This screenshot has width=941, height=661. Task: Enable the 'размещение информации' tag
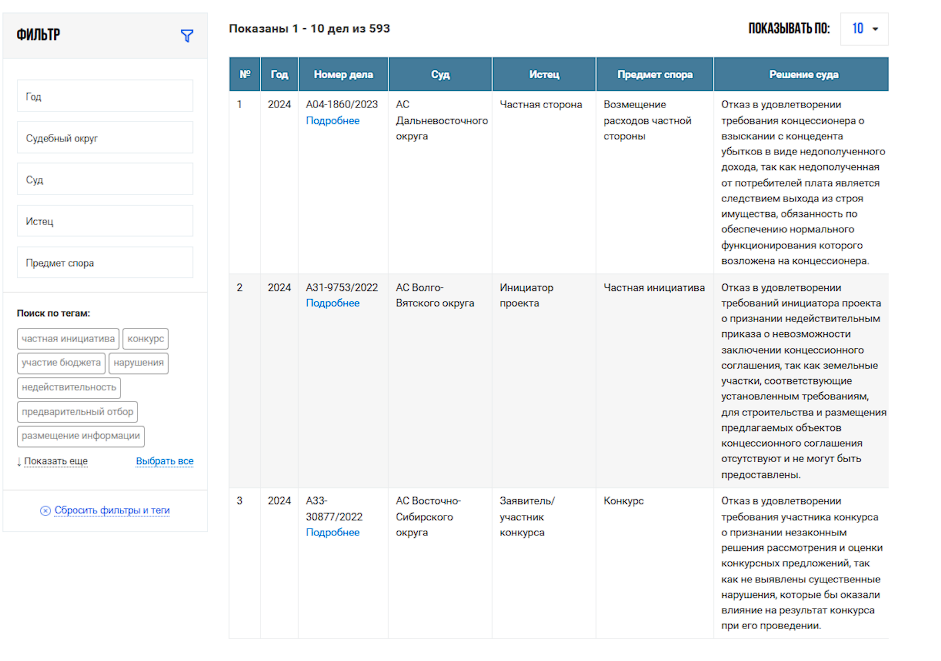point(81,436)
